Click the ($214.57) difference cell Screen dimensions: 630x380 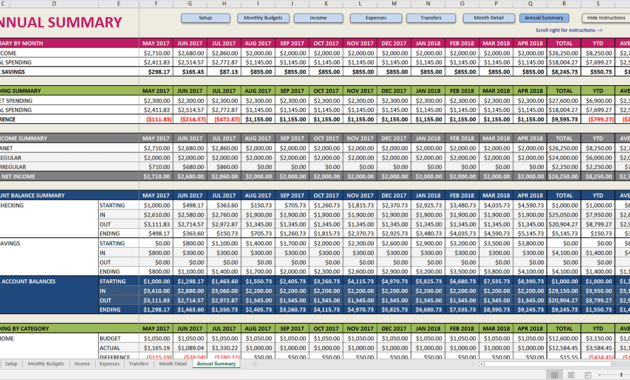click(190, 119)
